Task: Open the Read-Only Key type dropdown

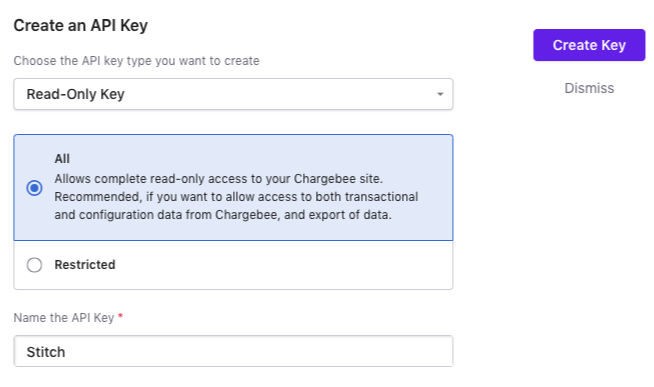Action: point(233,94)
